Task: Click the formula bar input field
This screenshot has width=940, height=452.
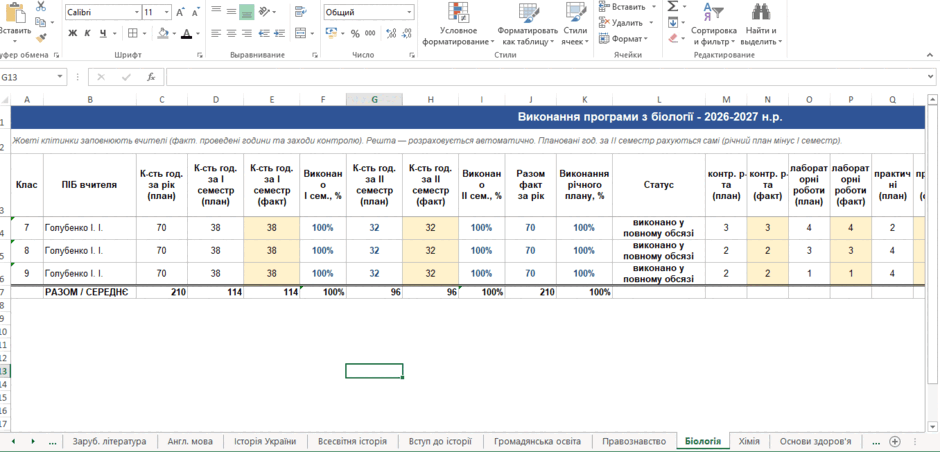Action: 546,77
